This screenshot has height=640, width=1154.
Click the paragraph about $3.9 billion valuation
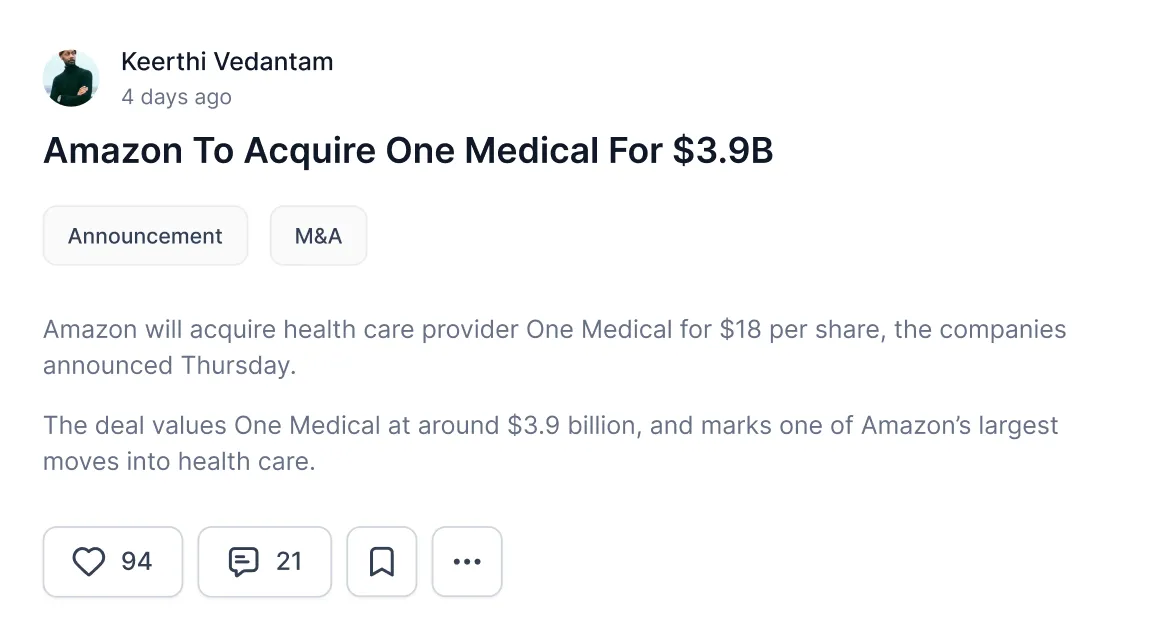(551, 444)
